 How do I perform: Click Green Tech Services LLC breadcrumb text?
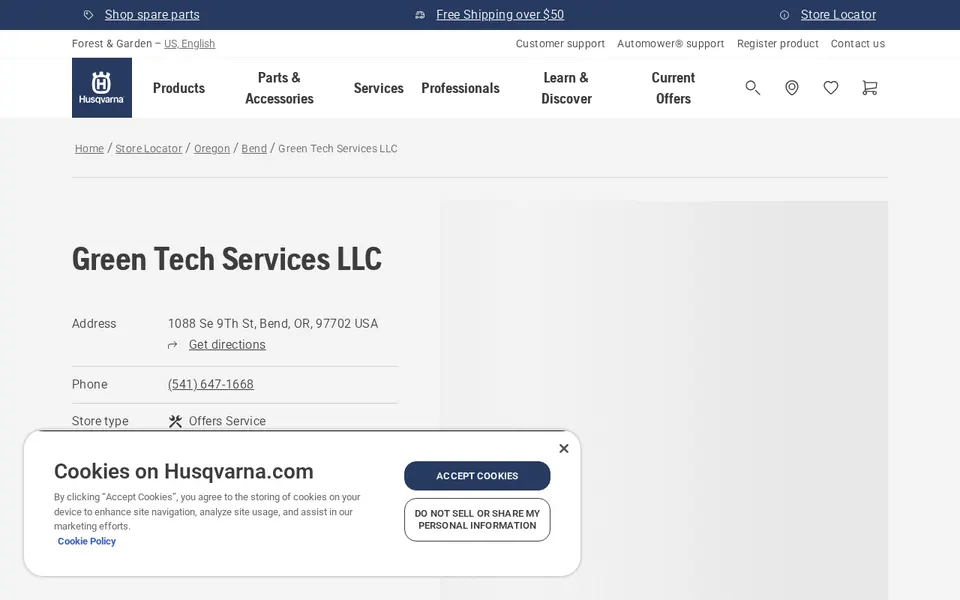[x=338, y=148]
